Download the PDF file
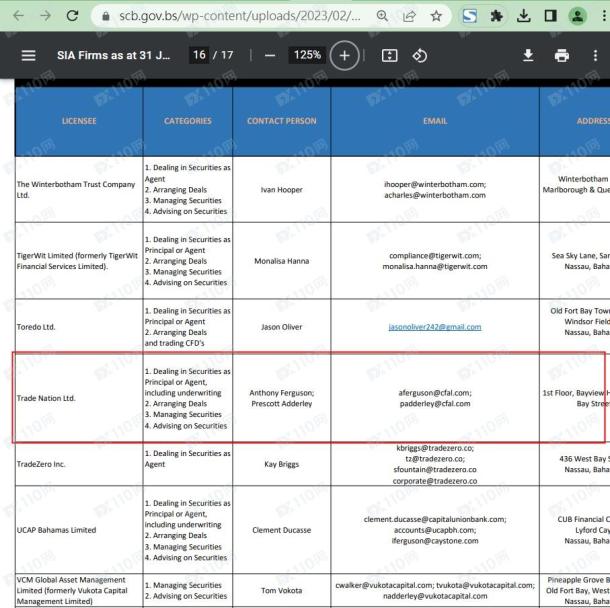610x608 pixels. coord(528,56)
